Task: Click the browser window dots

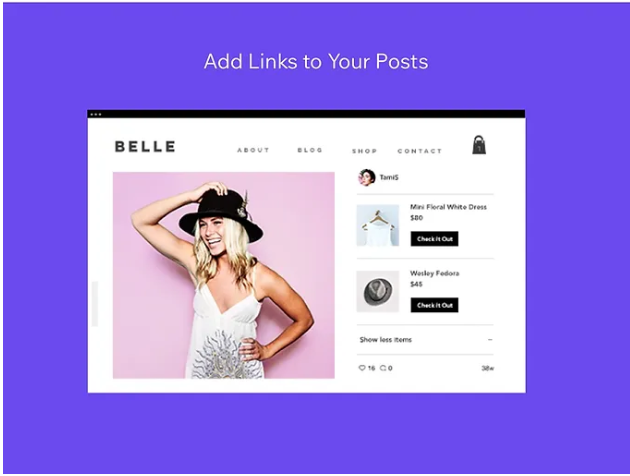Action: pyautogui.click(x=96, y=114)
